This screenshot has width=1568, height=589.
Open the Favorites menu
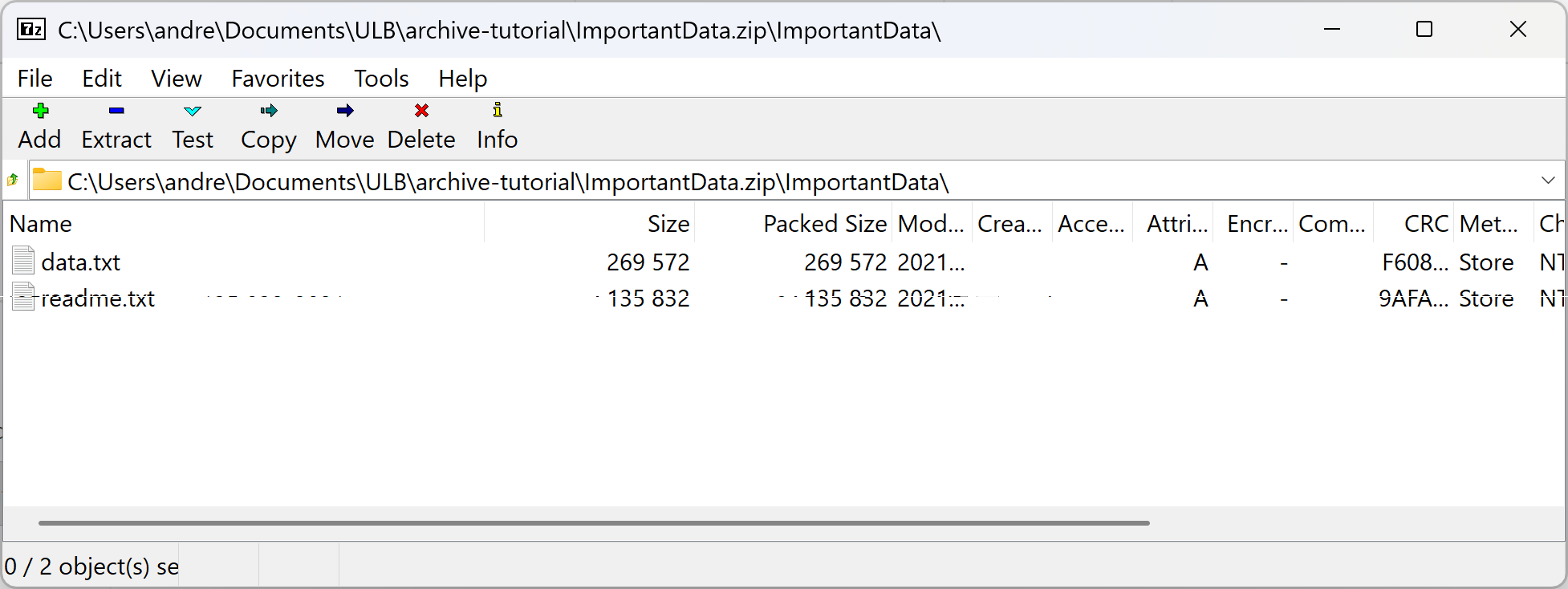tap(278, 79)
